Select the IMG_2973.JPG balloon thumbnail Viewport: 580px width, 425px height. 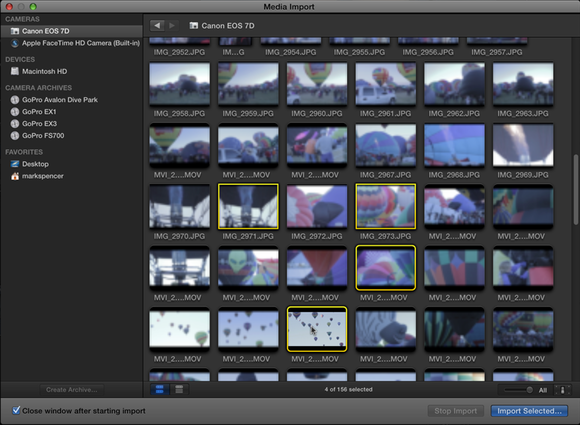click(x=385, y=206)
